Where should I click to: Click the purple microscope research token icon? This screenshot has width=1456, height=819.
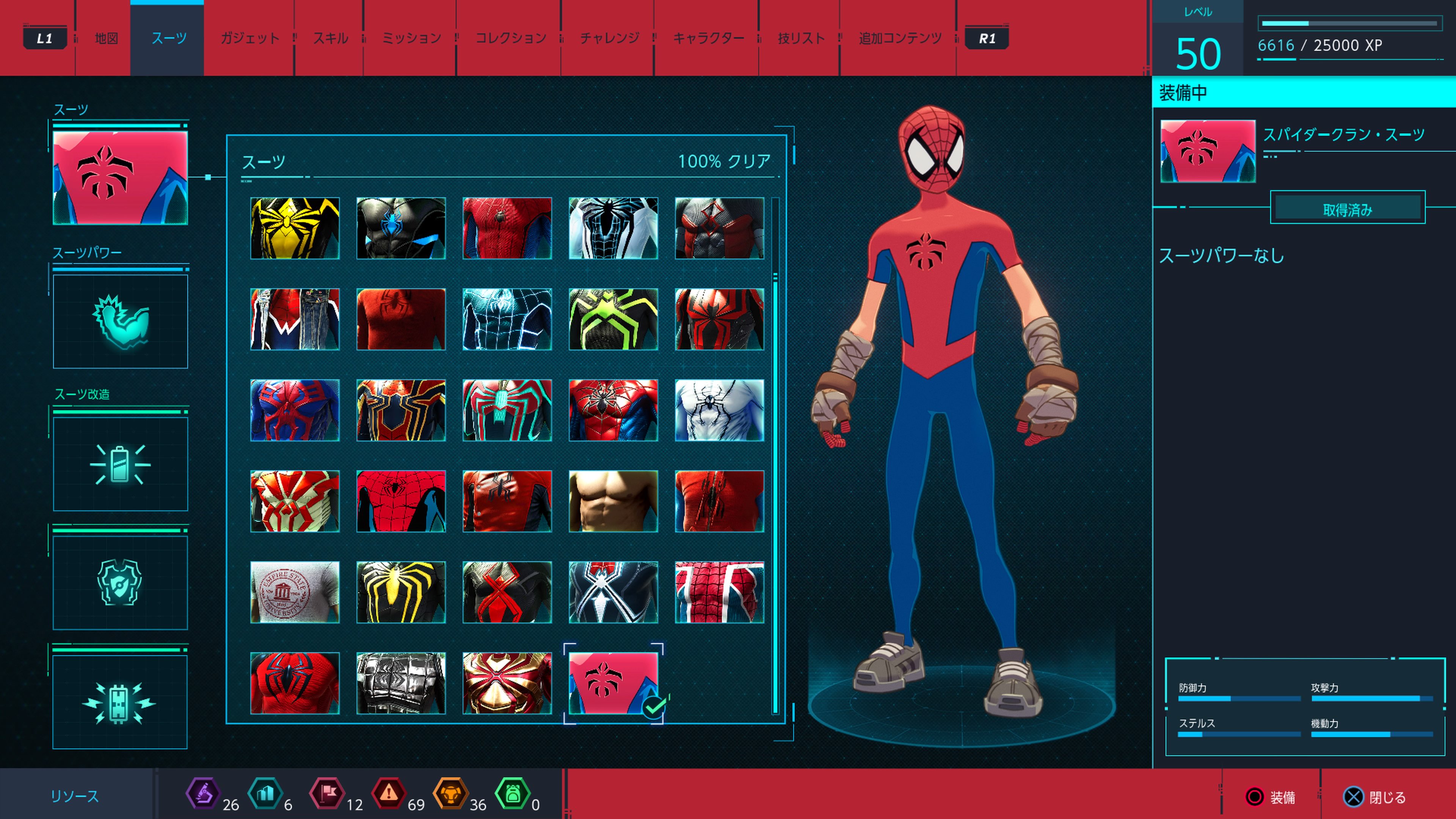(202, 794)
